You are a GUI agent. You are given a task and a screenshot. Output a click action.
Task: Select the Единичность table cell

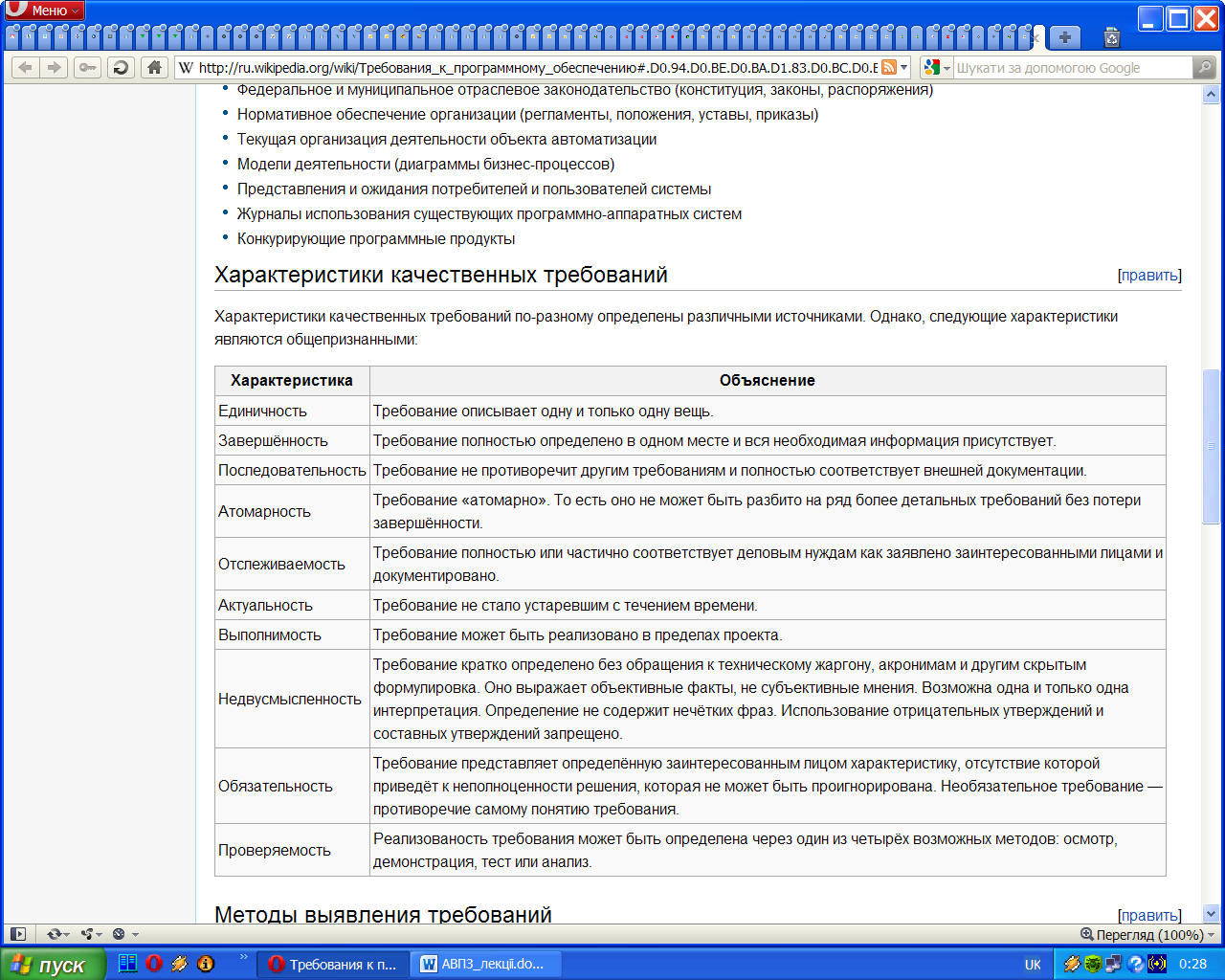292,411
